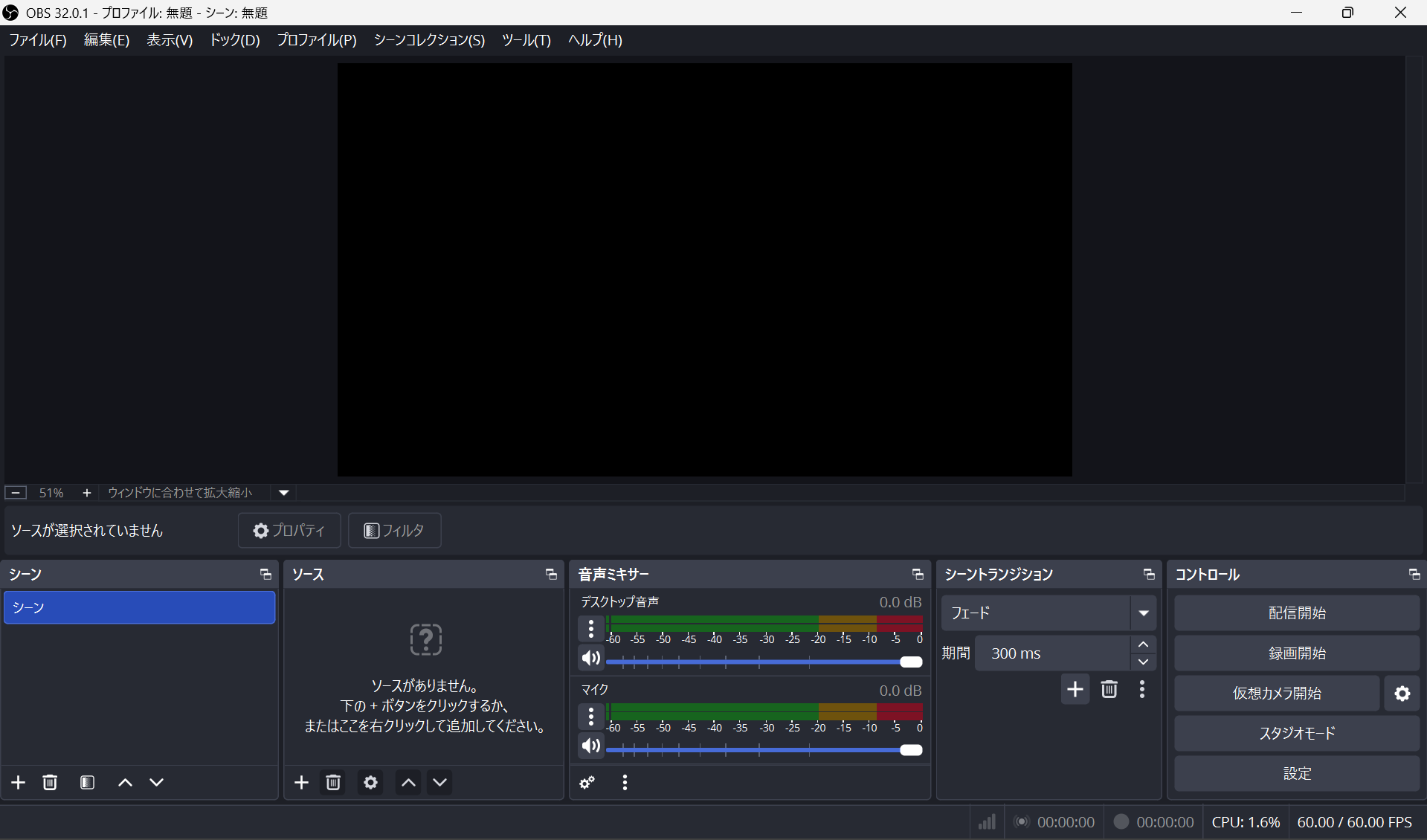This screenshot has height=840, width=1427.
Task: Toggle スタジオモード on
Action: tap(1296, 734)
